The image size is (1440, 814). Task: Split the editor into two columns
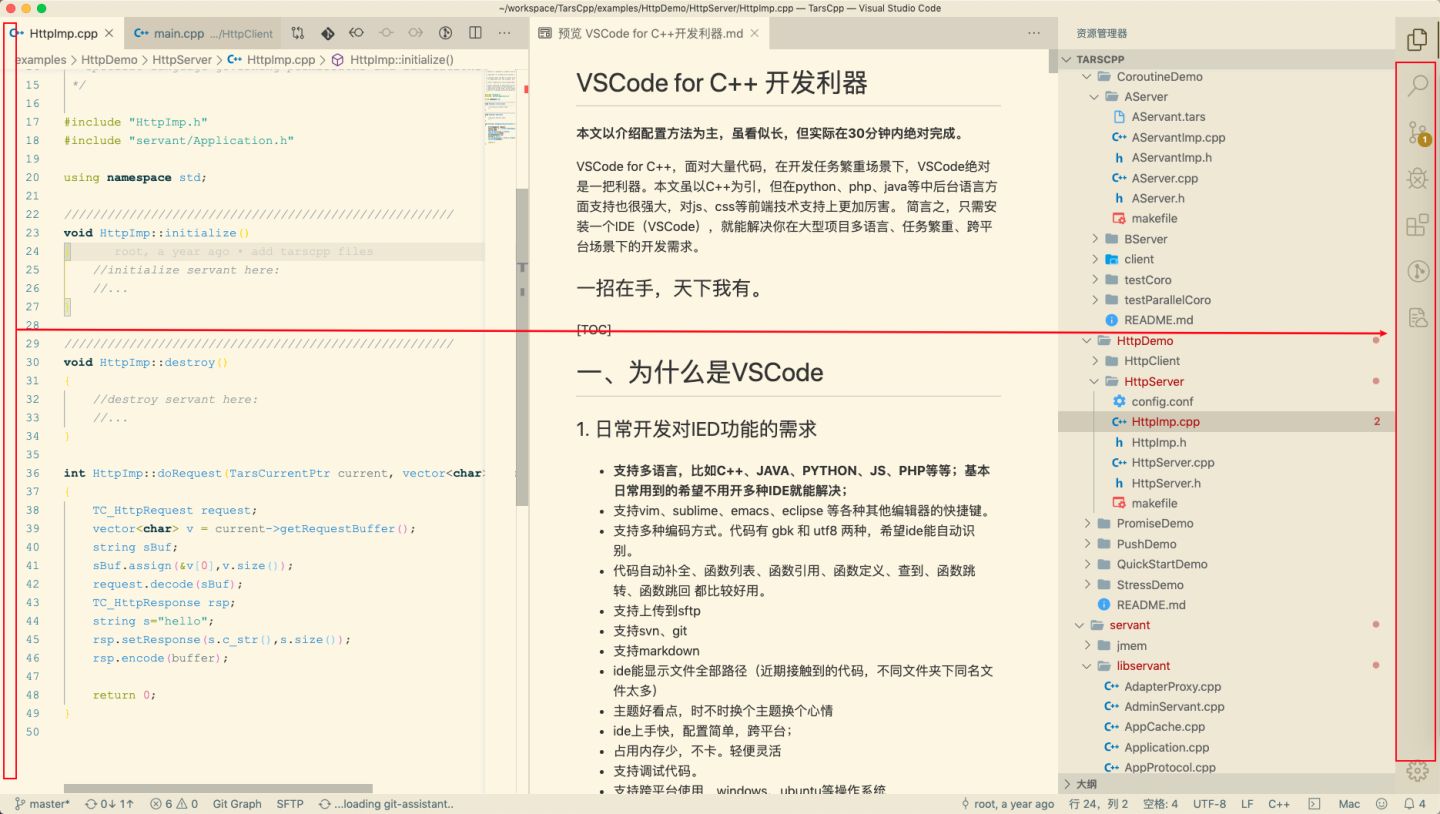pyautogui.click(x=474, y=32)
